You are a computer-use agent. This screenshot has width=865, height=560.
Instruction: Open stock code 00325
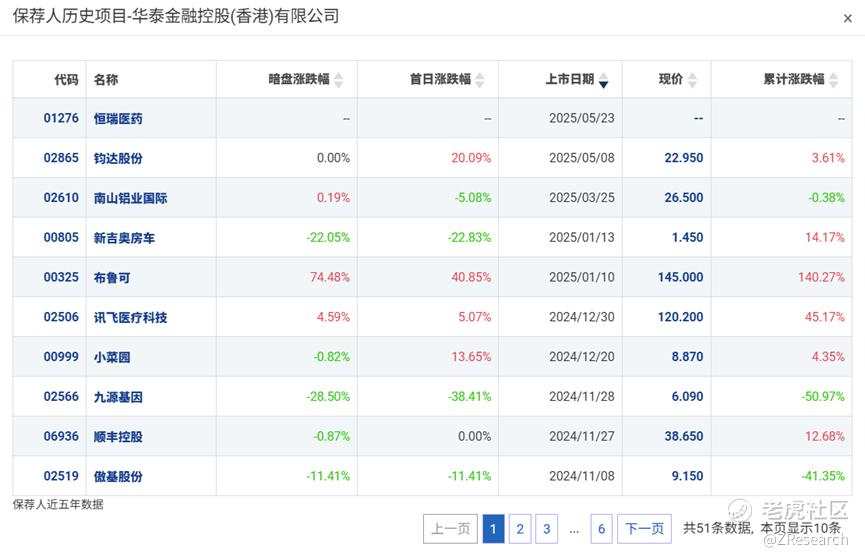61,277
